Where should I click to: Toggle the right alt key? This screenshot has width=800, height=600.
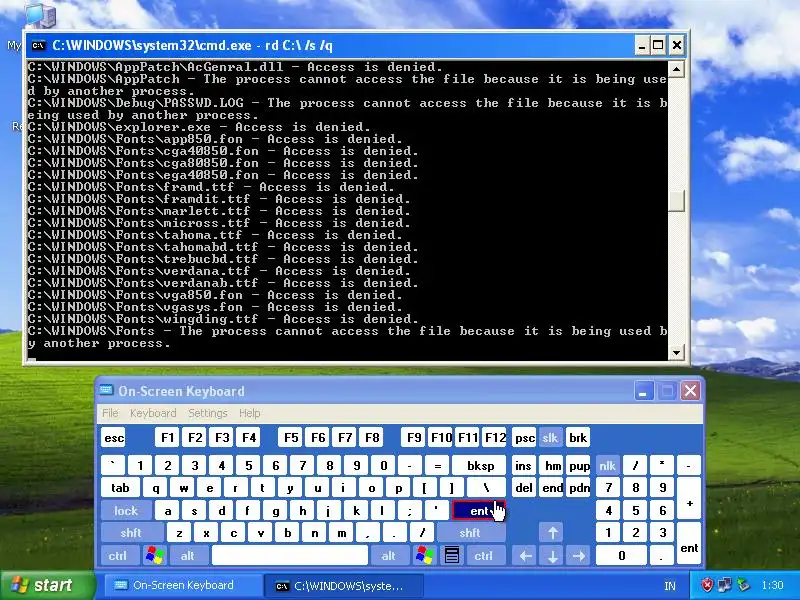click(x=389, y=555)
